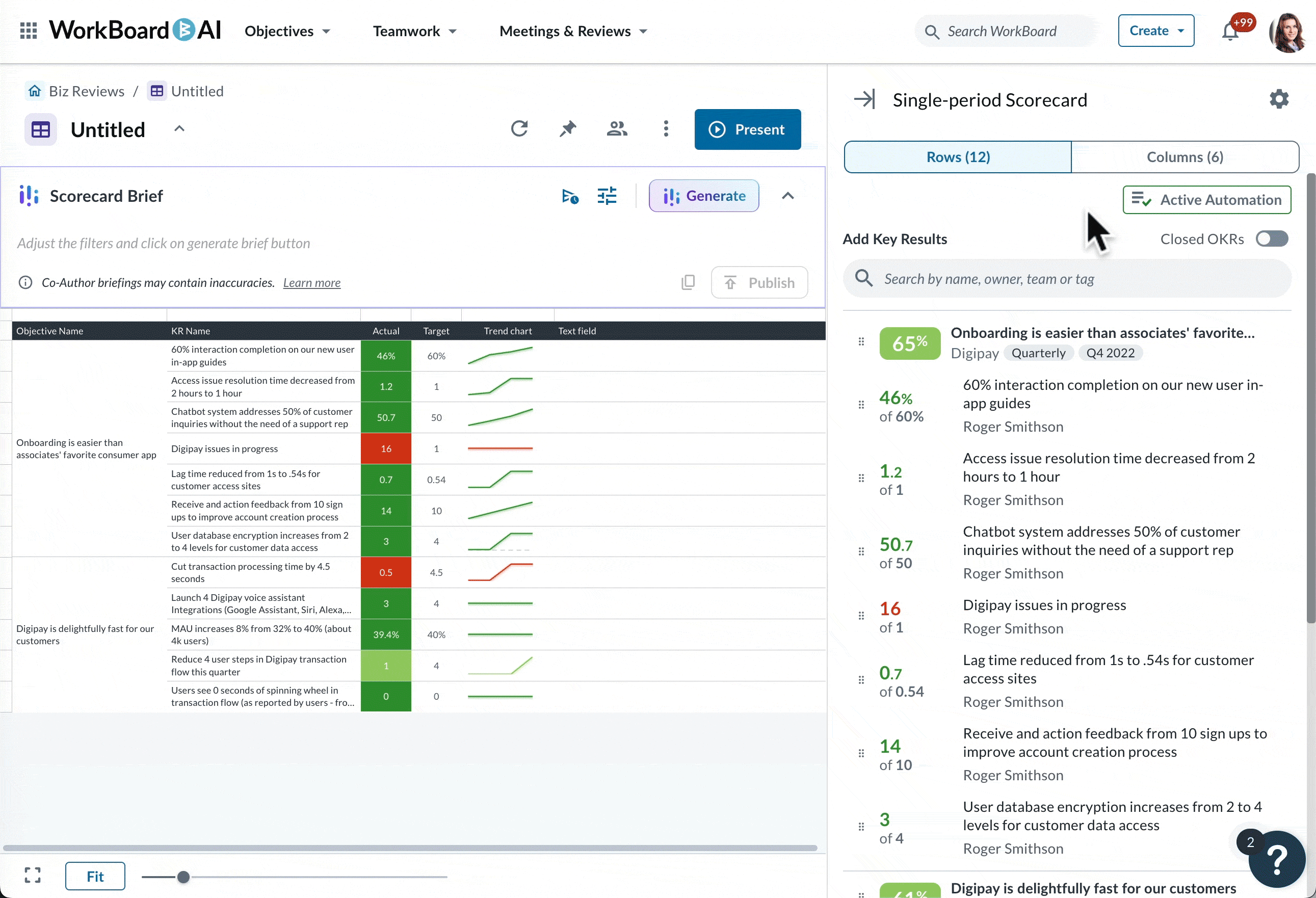Click the Fit zoom button

point(95,876)
